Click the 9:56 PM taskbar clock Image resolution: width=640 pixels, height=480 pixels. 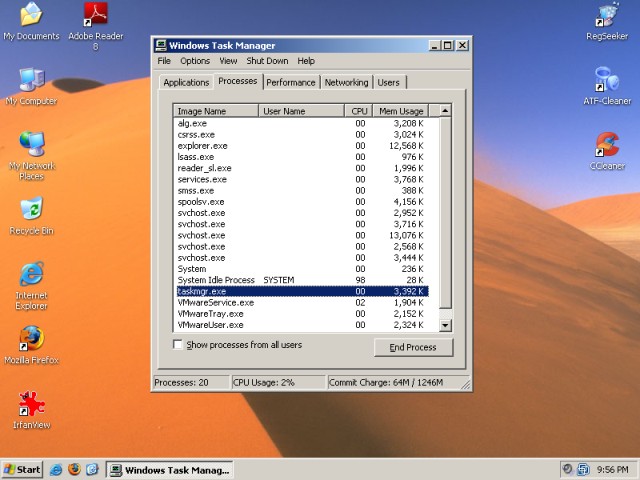point(613,469)
